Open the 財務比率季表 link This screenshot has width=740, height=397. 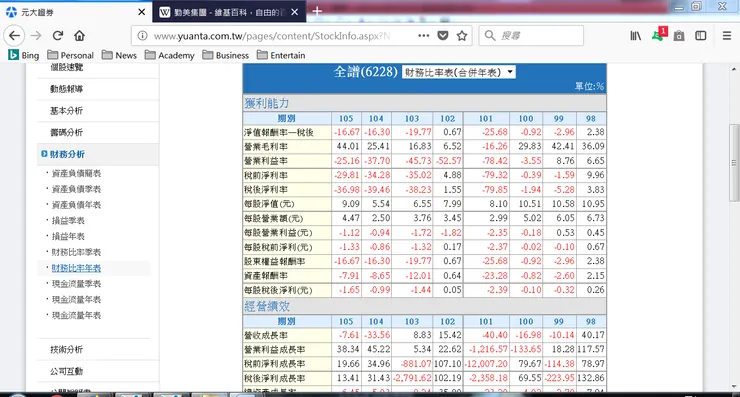(x=76, y=252)
